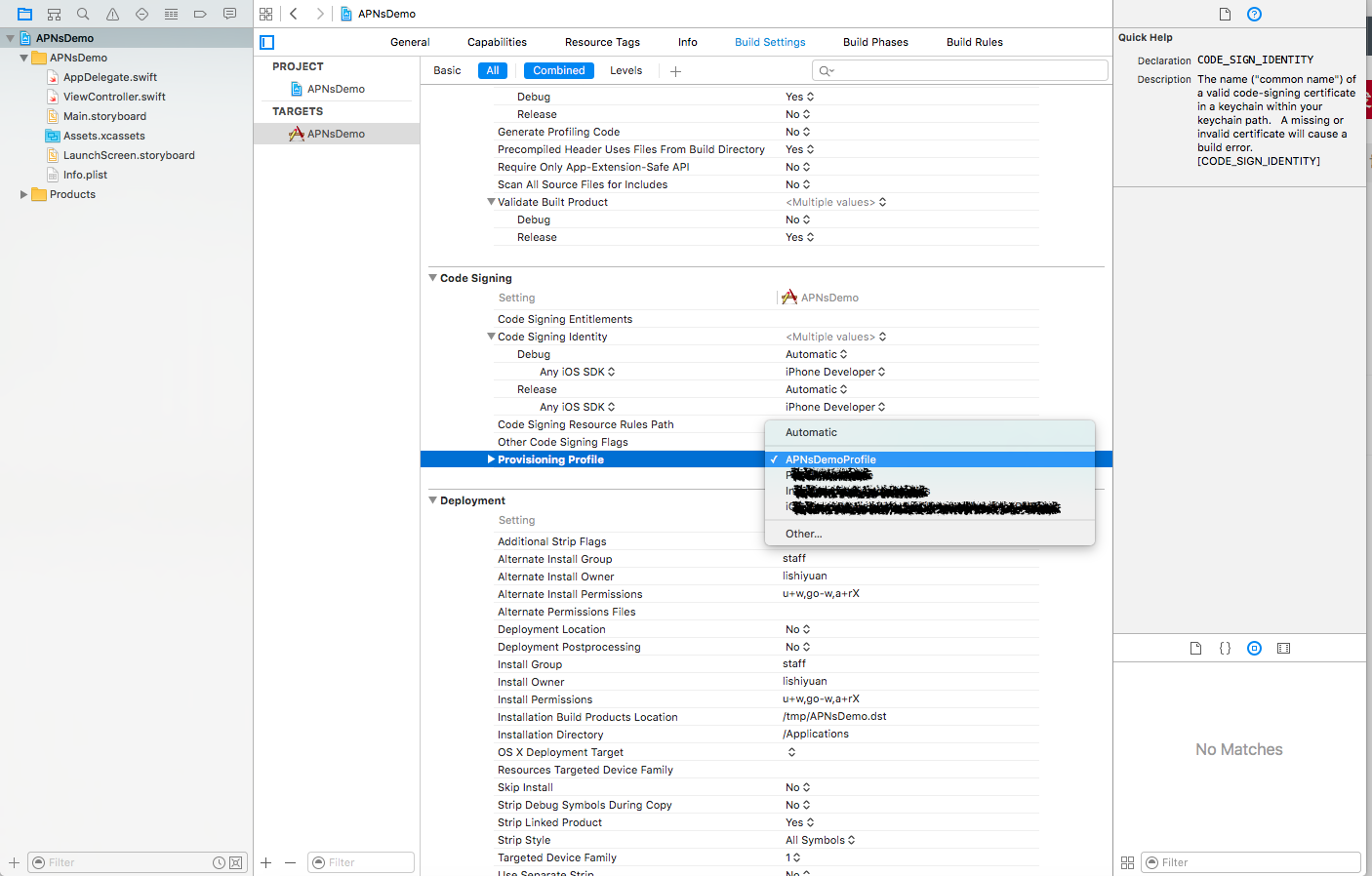The image size is (1372, 876).
Task: Go back with the left chevron
Action: (x=294, y=14)
